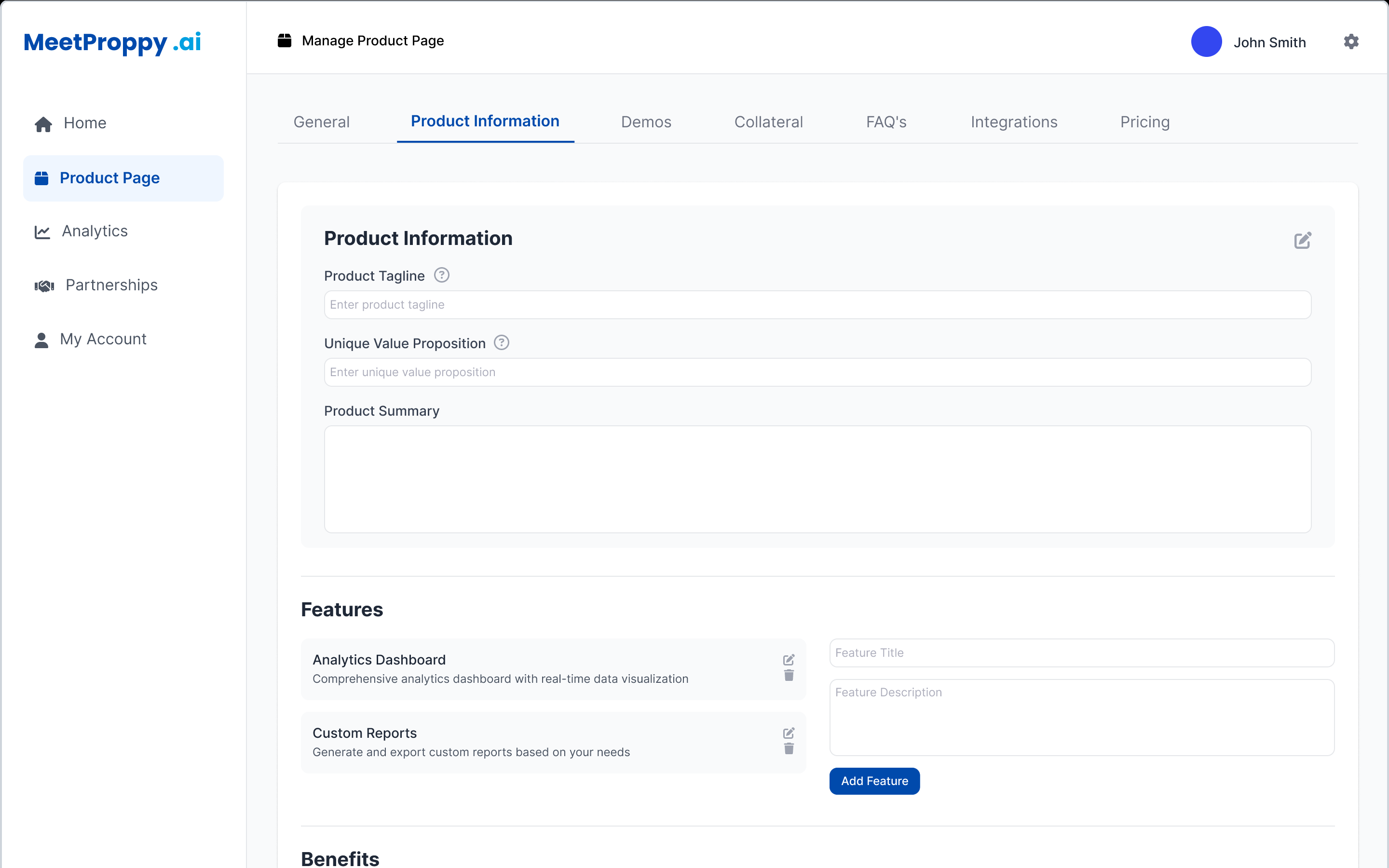The width and height of the screenshot is (1389, 868).
Task: Click the Feature Description text area
Action: click(1081, 717)
